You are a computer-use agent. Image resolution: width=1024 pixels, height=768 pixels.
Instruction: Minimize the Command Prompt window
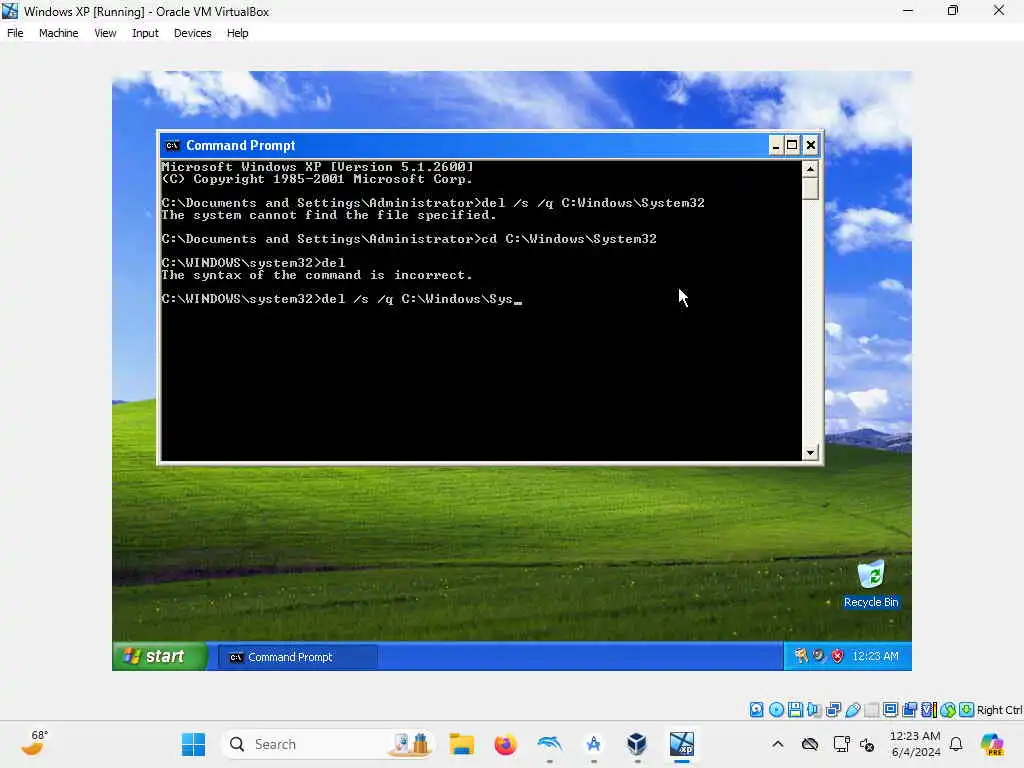(775, 145)
